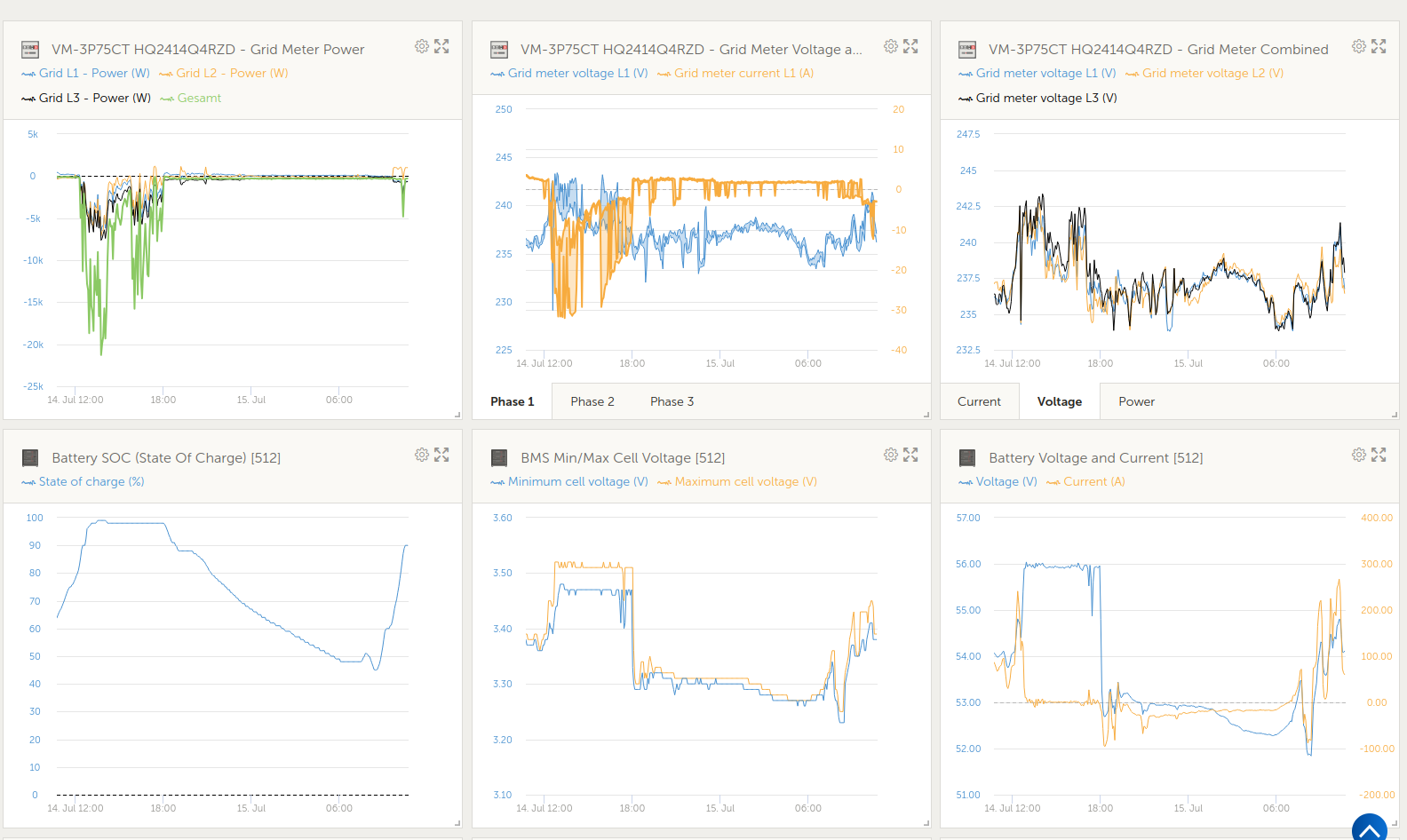Toggle State of charge (%) legend entry

pos(91,482)
